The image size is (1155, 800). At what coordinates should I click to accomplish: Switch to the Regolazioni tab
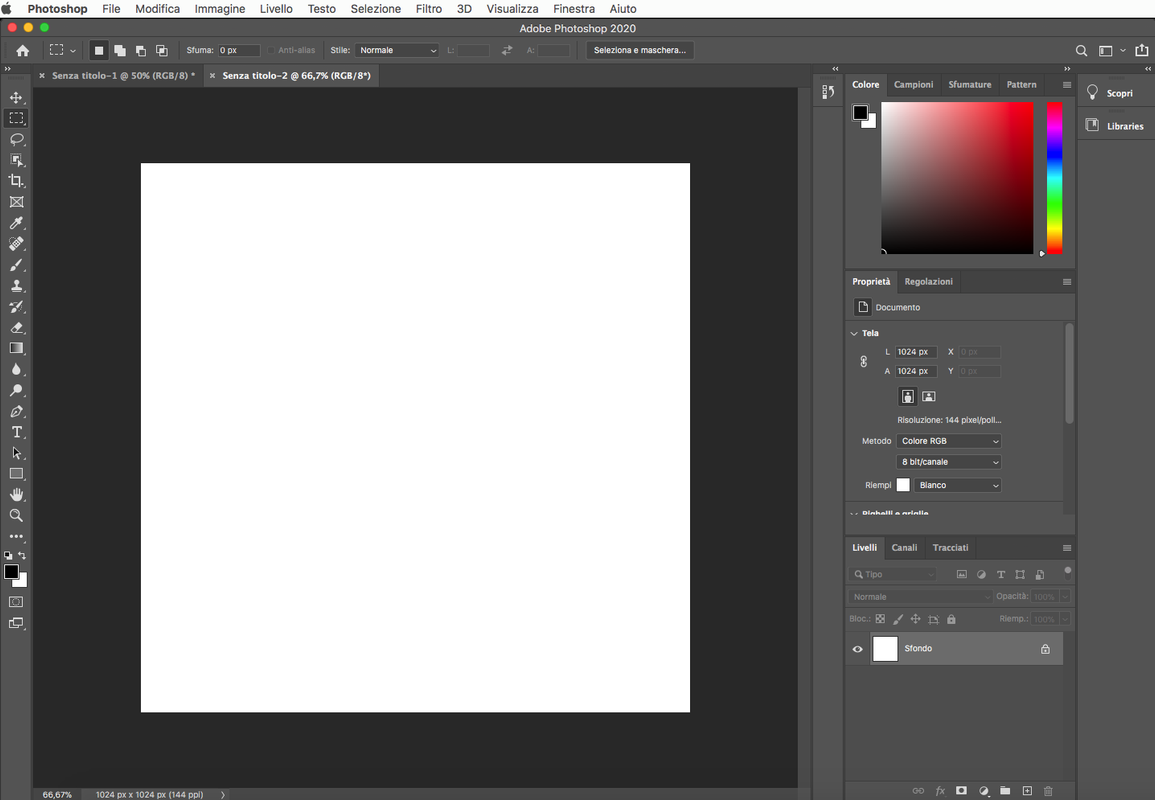click(x=928, y=281)
